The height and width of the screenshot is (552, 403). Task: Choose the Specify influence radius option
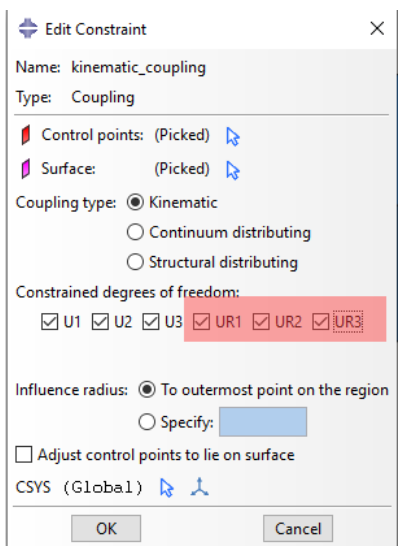(147, 422)
